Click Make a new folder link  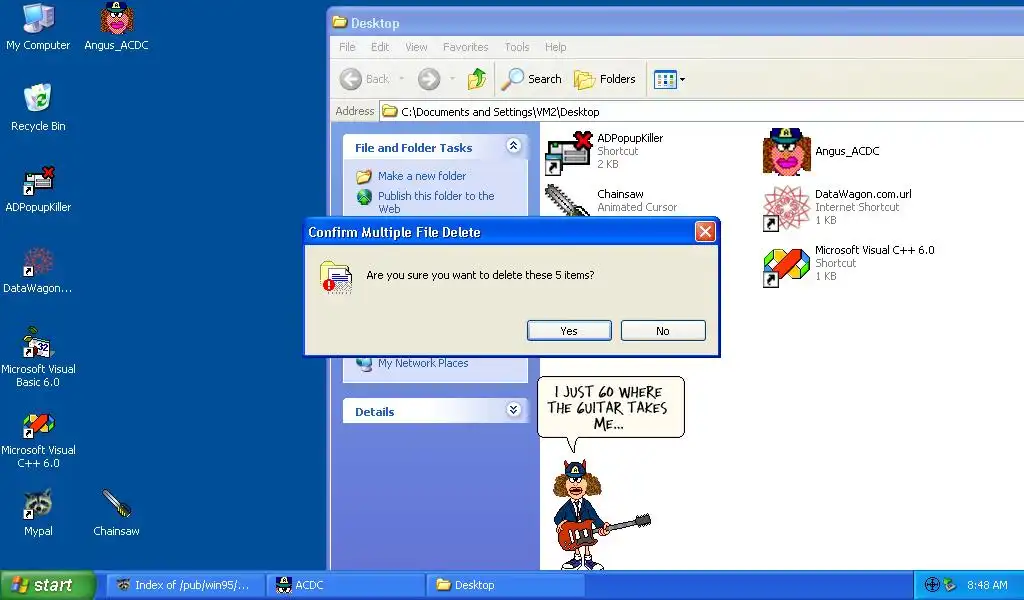[421, 176]
